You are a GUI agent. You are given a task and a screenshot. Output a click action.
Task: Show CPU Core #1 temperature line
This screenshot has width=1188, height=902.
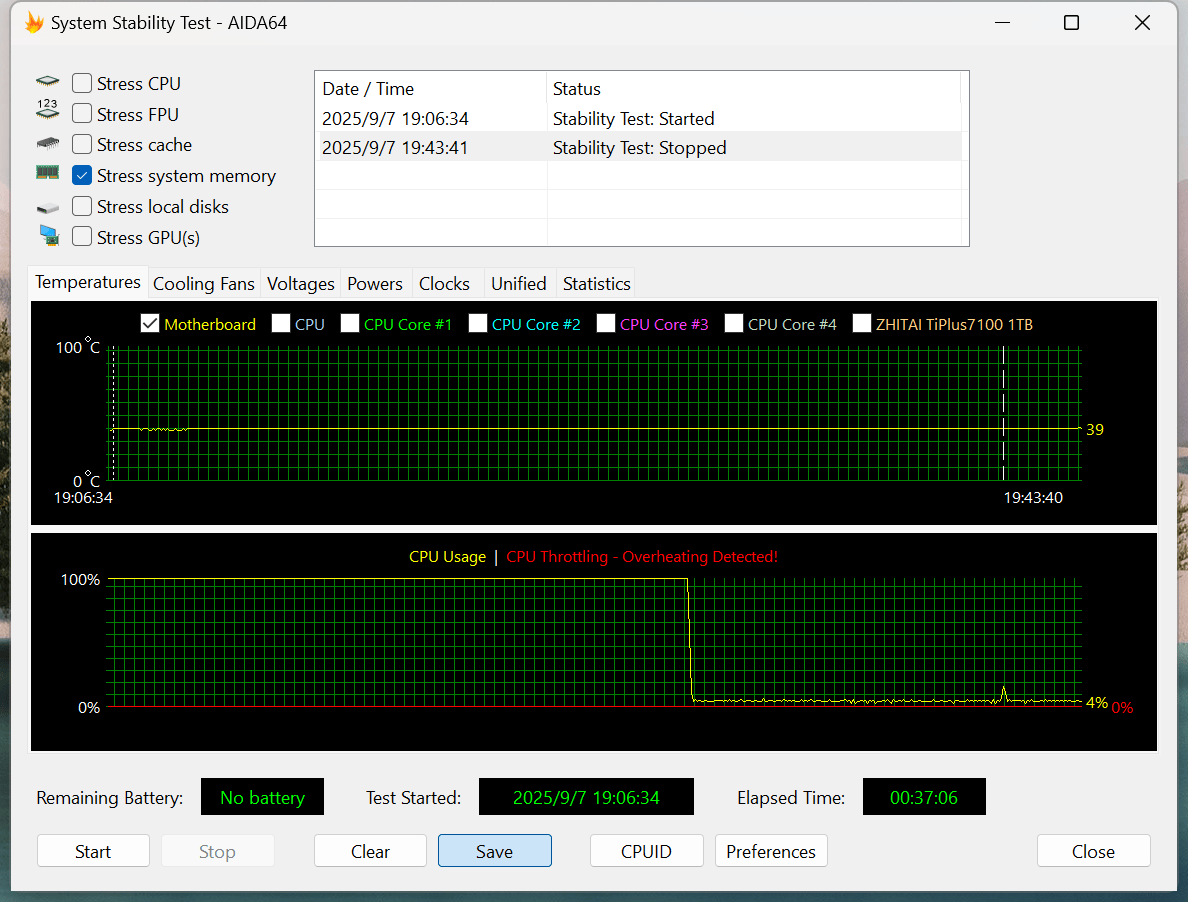point(350,324)
